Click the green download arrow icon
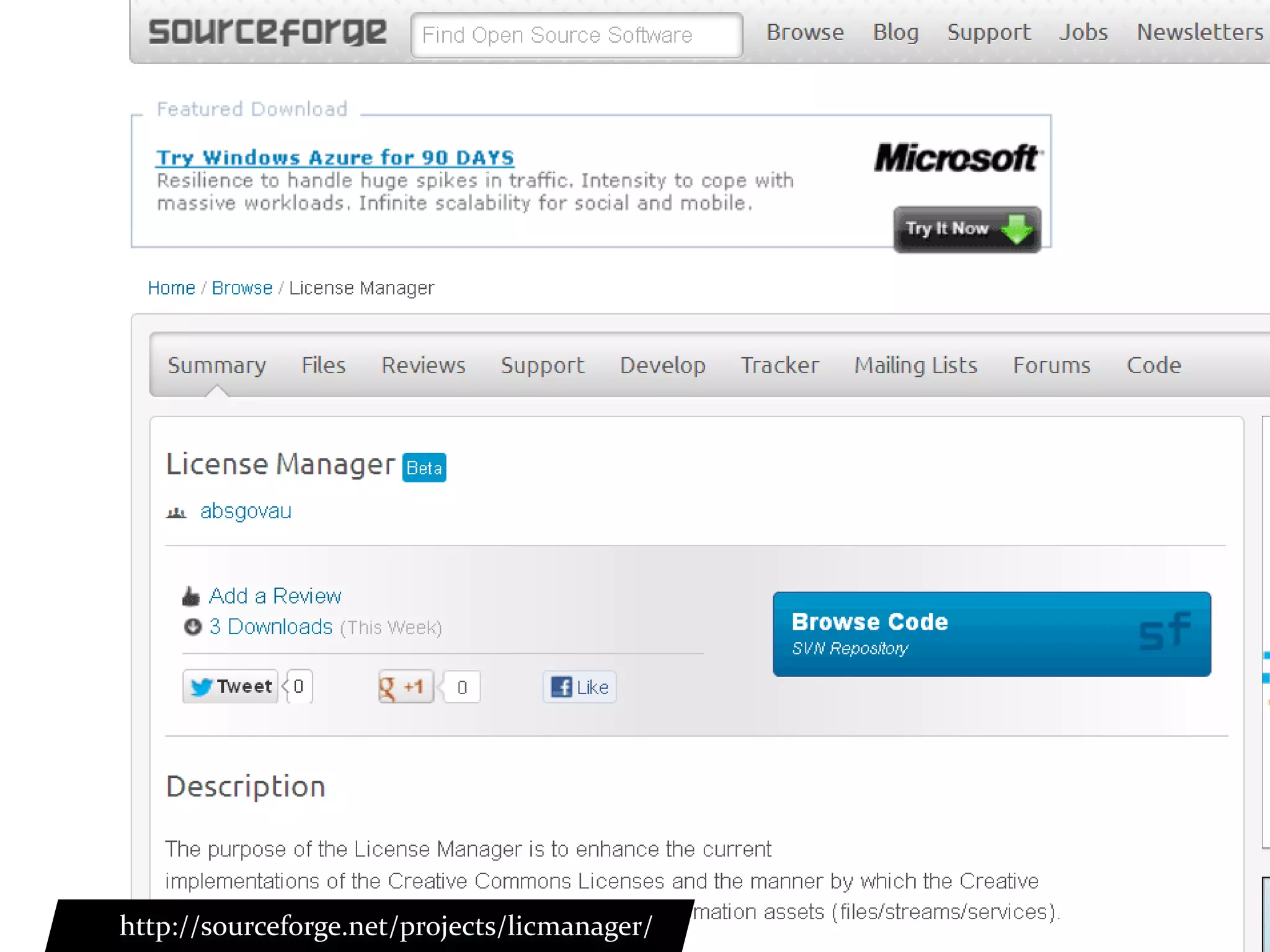The width and height of the screenshot is (1270, 952). (x=1017, y=229)
